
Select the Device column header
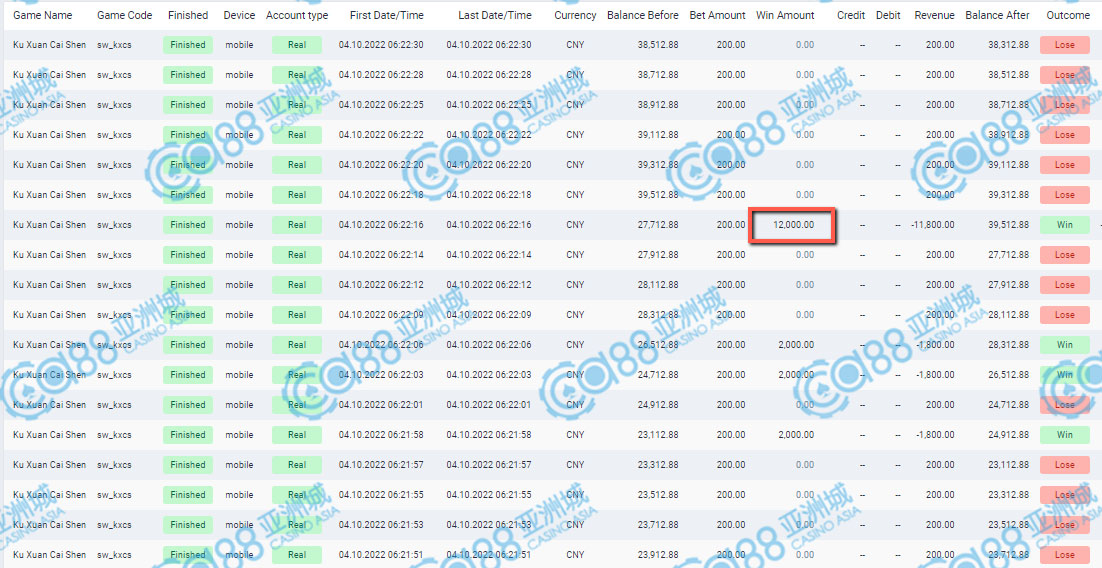click(239, 15)
